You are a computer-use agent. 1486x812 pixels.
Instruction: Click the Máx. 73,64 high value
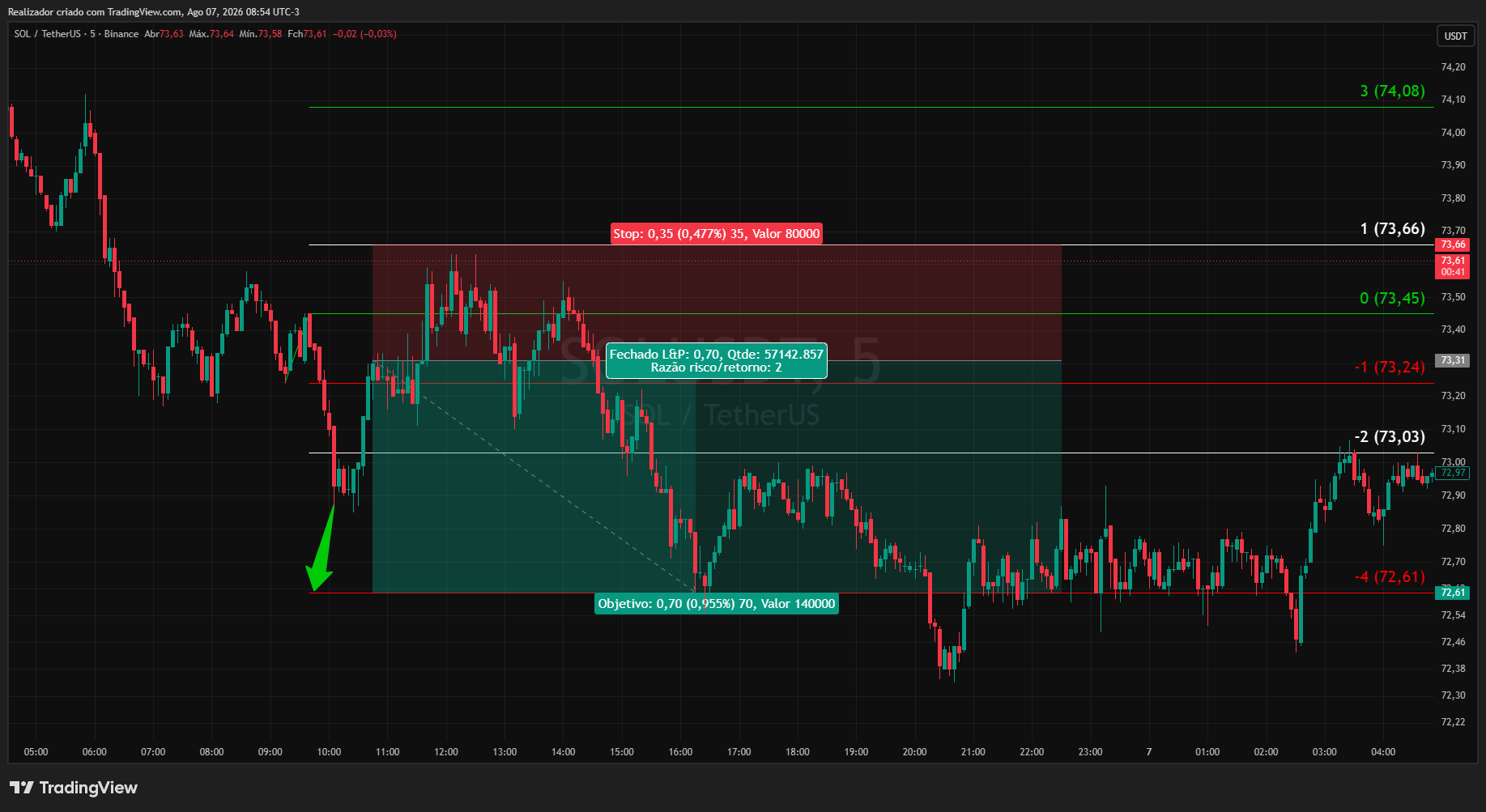pos(211,34)
